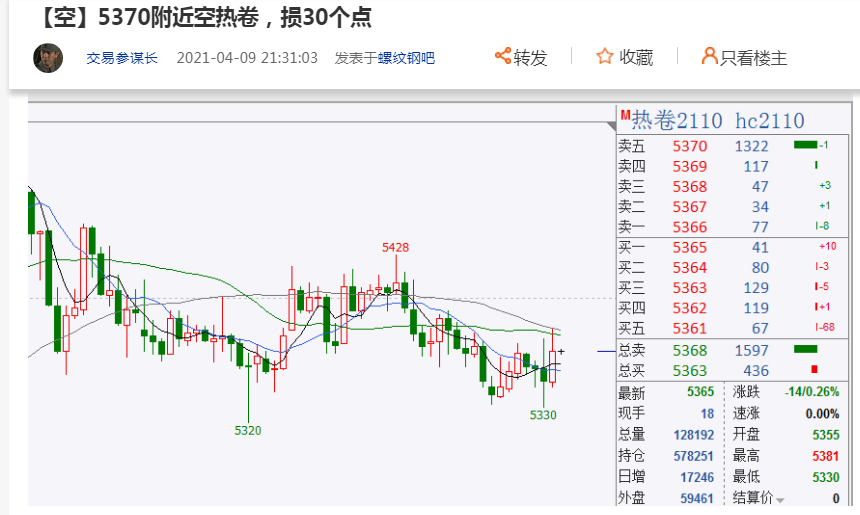Click the 只看楼主 person icon

pos(709,56)
